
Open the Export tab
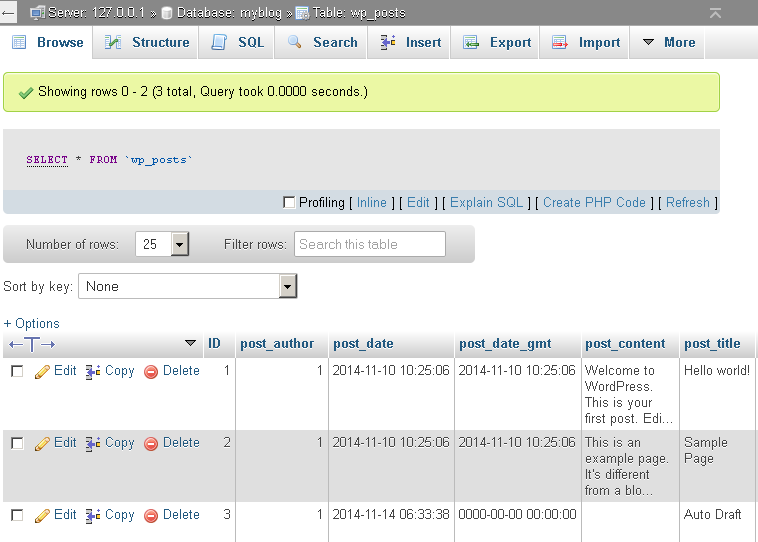[x=497, y=42]
